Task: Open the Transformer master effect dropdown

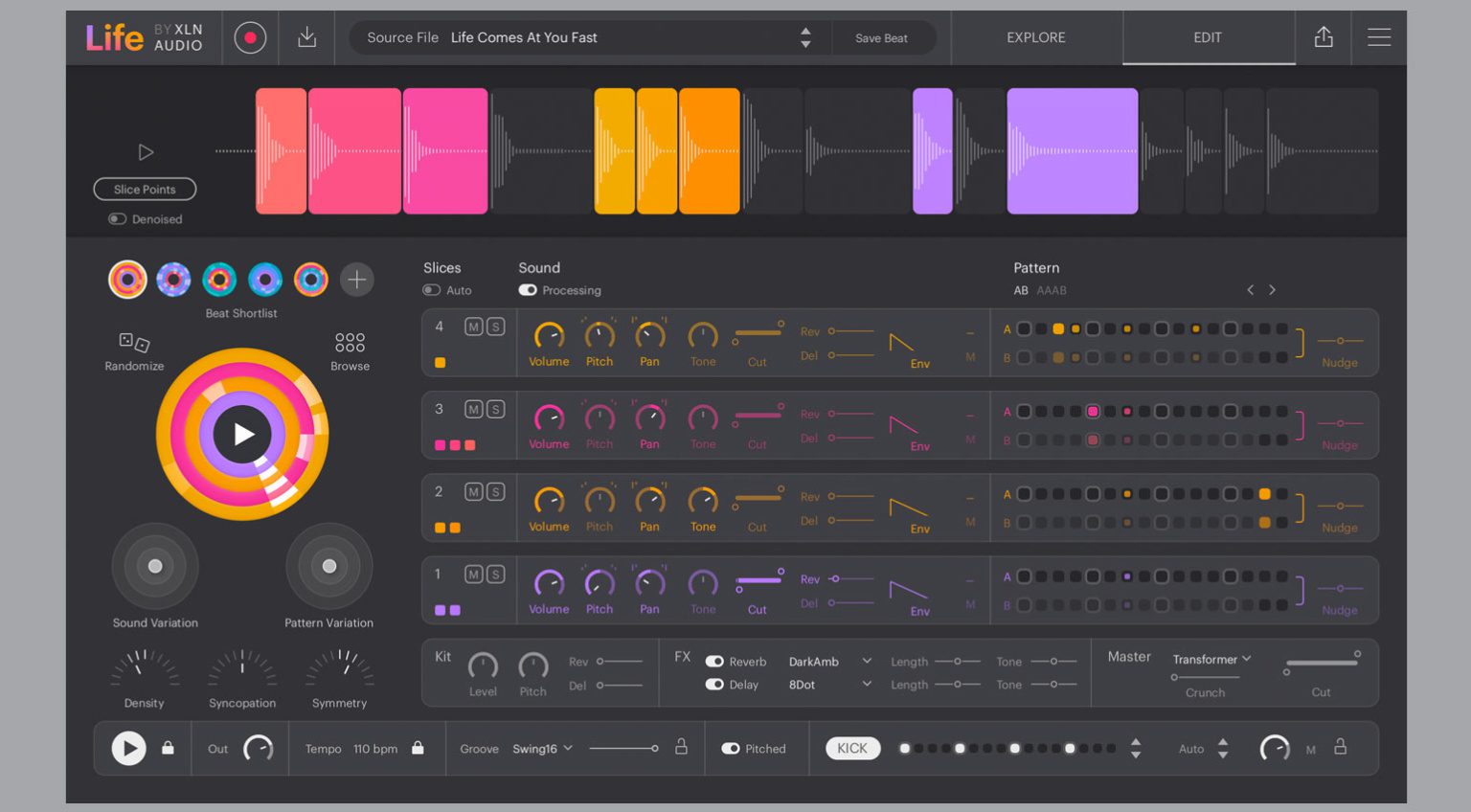Action: (x=1209, y=659)
